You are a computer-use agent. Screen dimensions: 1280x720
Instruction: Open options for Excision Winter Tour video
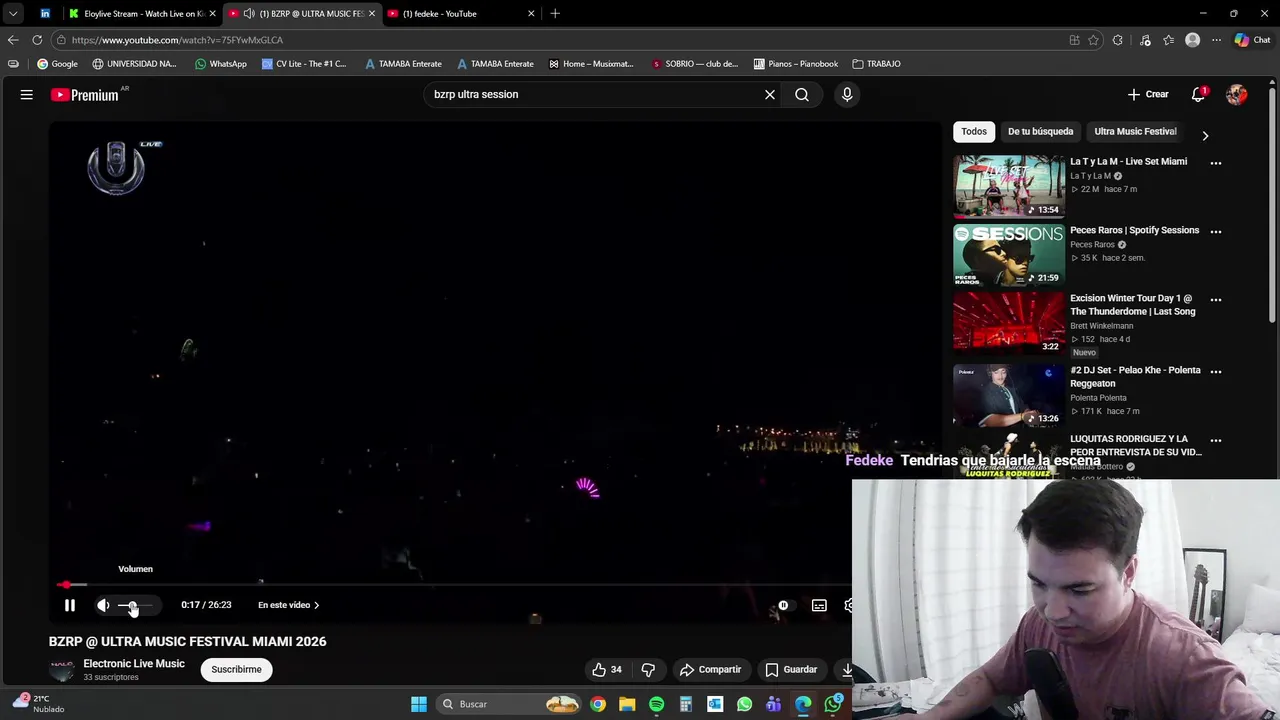(x=1216, y=299)
